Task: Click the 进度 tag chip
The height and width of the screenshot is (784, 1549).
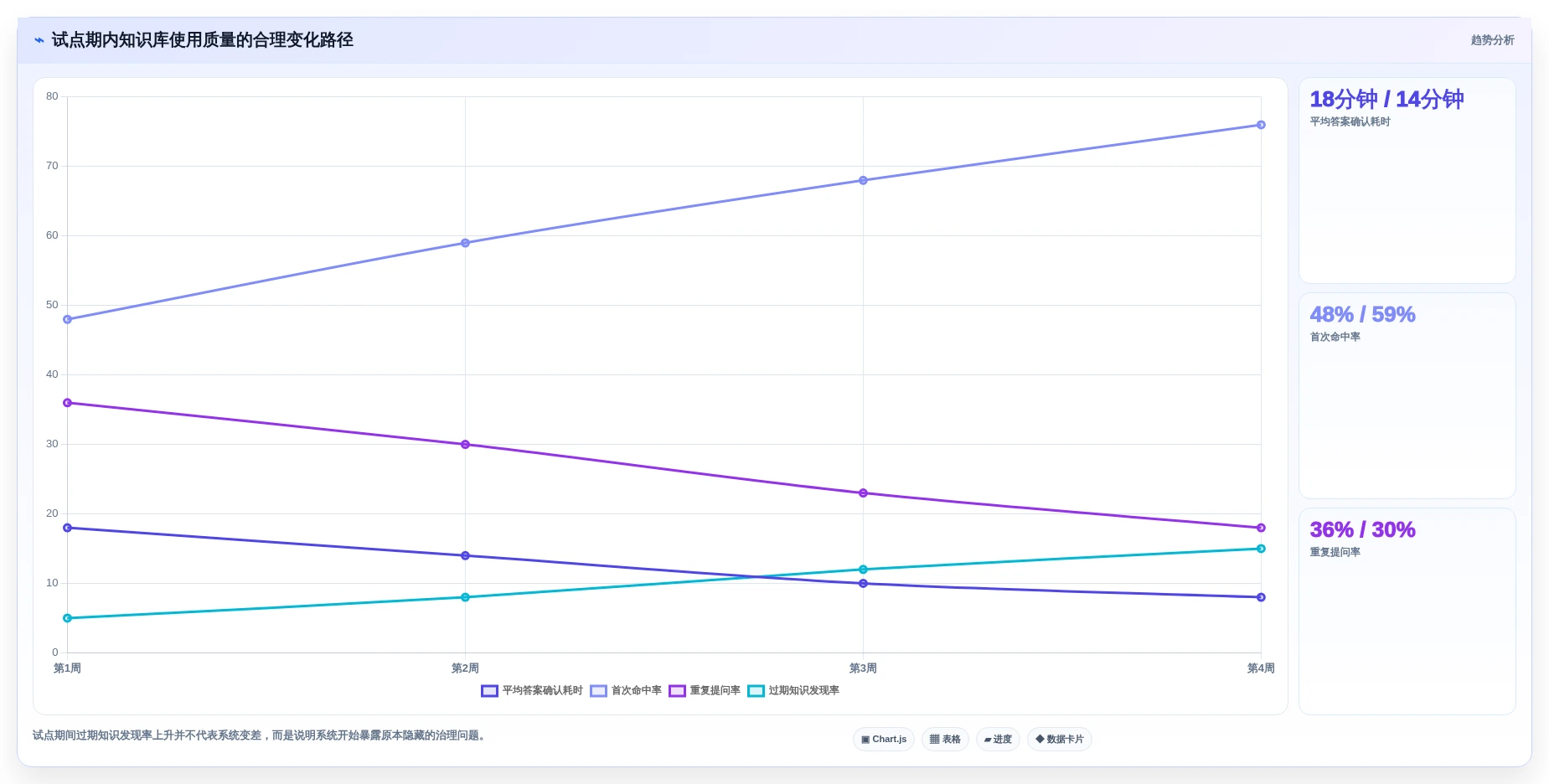Action: [998, 740]
